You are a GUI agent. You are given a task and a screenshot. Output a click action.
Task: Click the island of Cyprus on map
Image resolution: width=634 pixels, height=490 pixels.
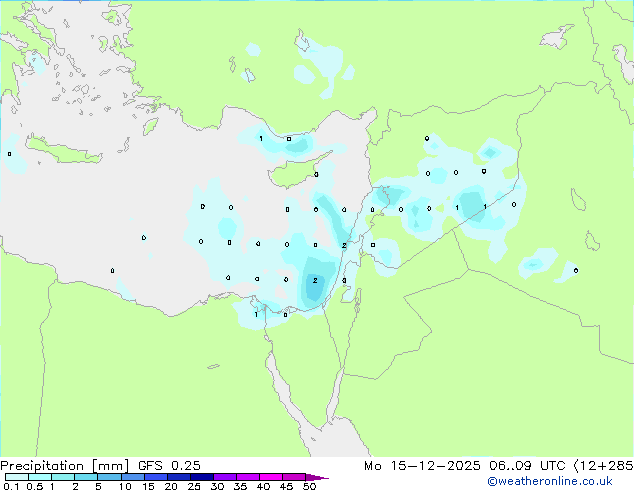tap(297, 171)
